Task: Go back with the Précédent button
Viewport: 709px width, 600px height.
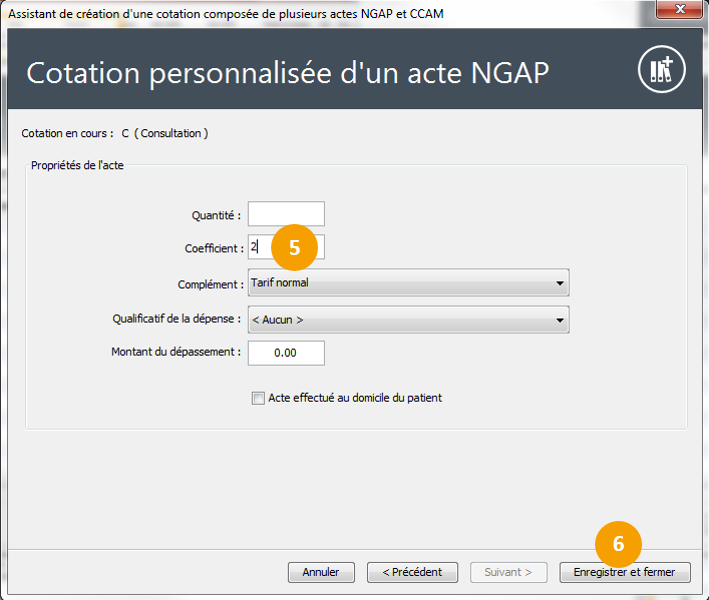Action: (x=412, y=573)
